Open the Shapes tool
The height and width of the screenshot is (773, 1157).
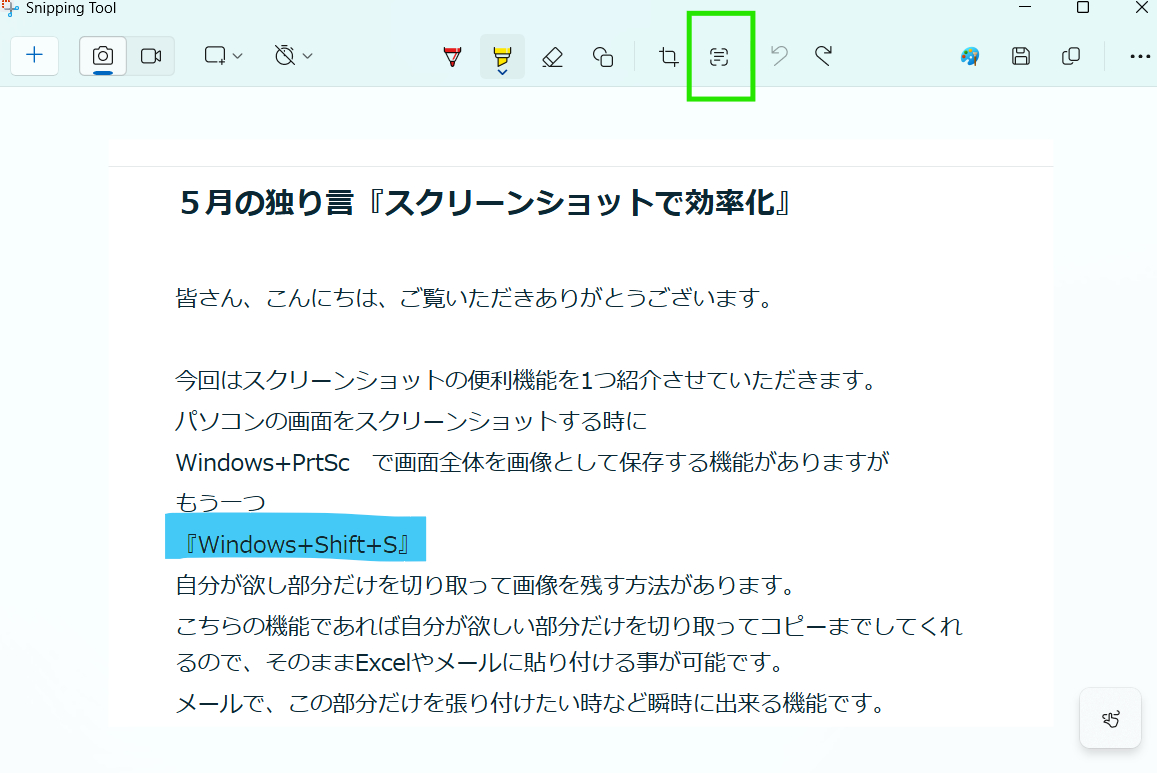pos(603,57)
